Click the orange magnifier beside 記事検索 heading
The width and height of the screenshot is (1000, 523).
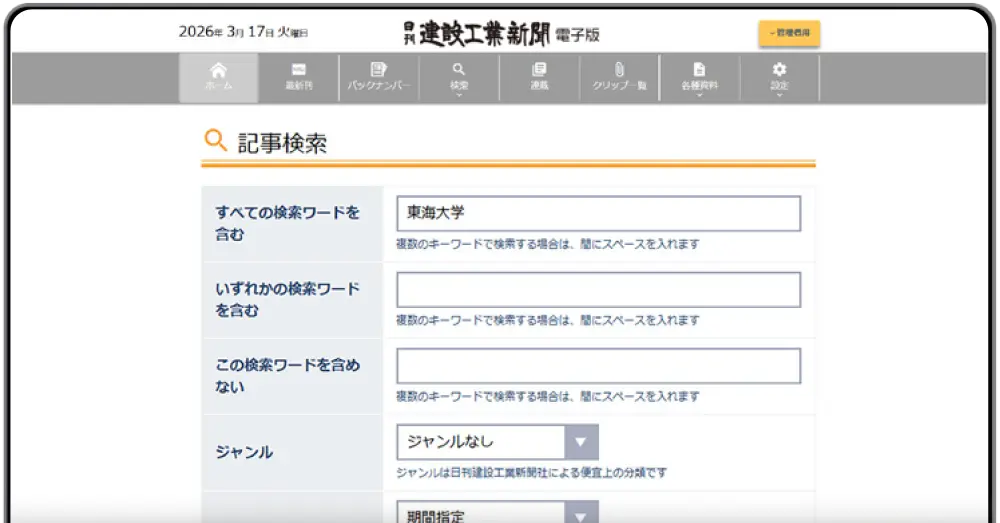(215, 141)
